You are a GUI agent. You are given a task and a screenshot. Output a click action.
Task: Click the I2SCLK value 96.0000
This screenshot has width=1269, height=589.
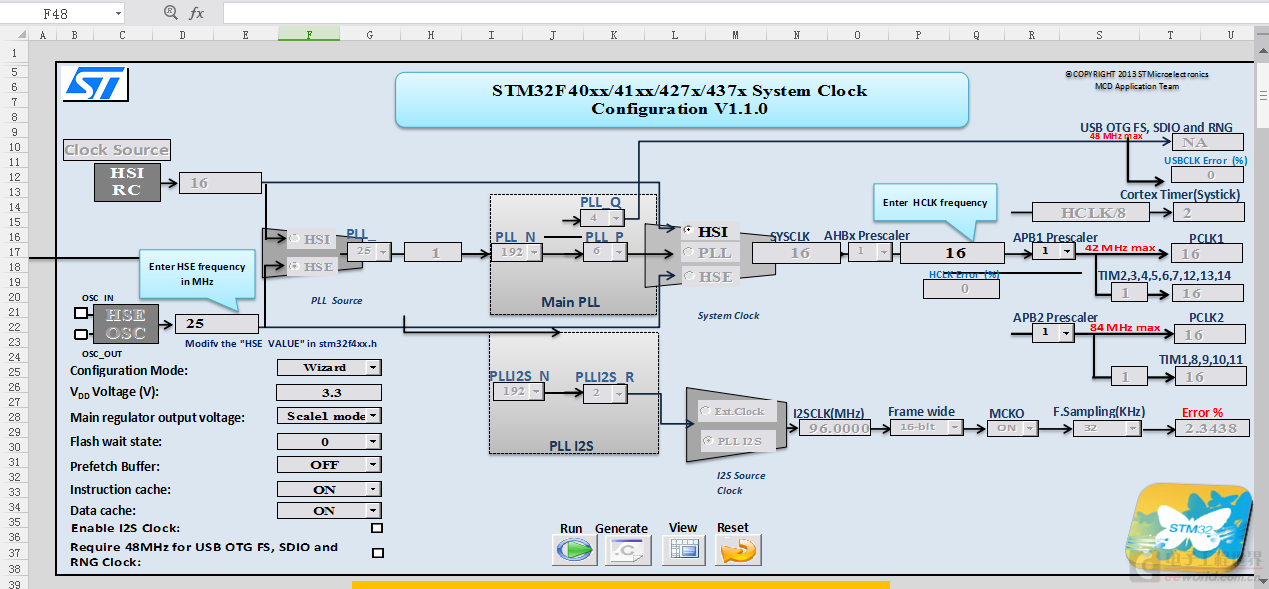[x=835, y=428]
